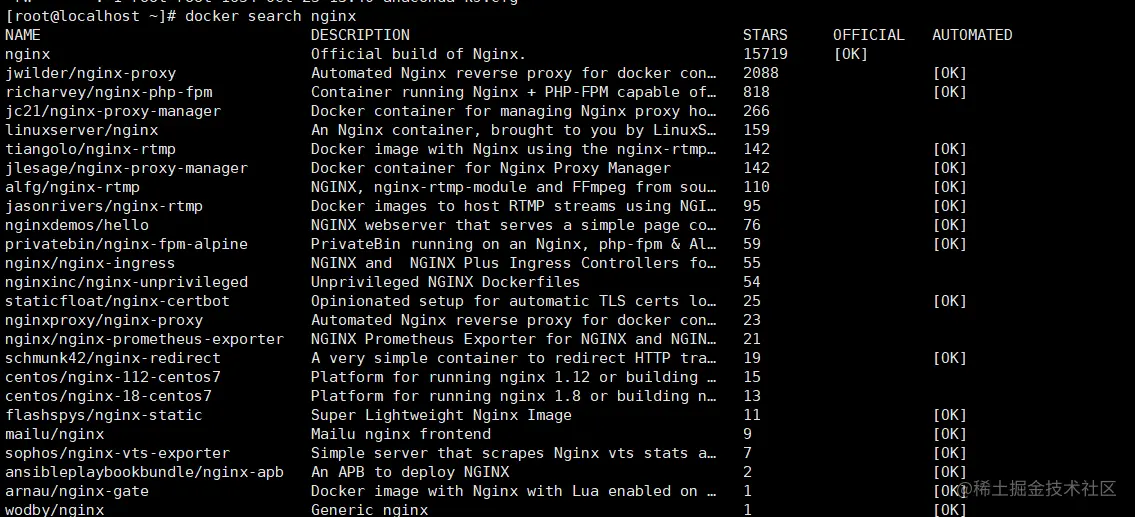
Task: Select the alfg/nginx-rtmp image name
Action: coord(72,187)
